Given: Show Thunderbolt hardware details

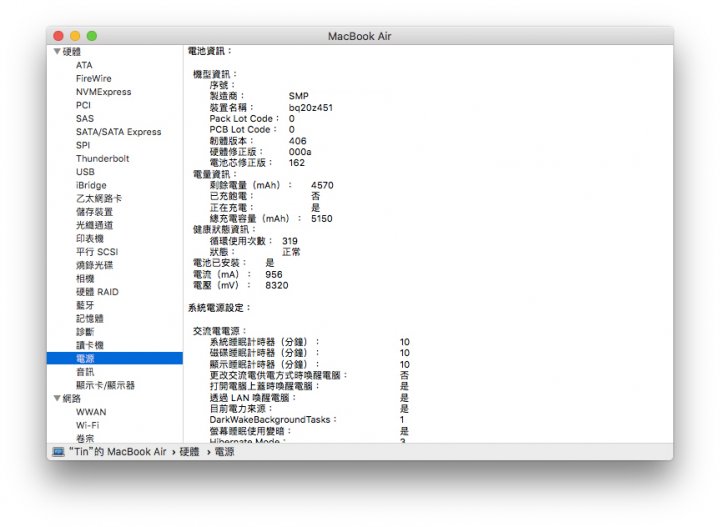Looking at the screenshot, I should (x=102, y=158).
